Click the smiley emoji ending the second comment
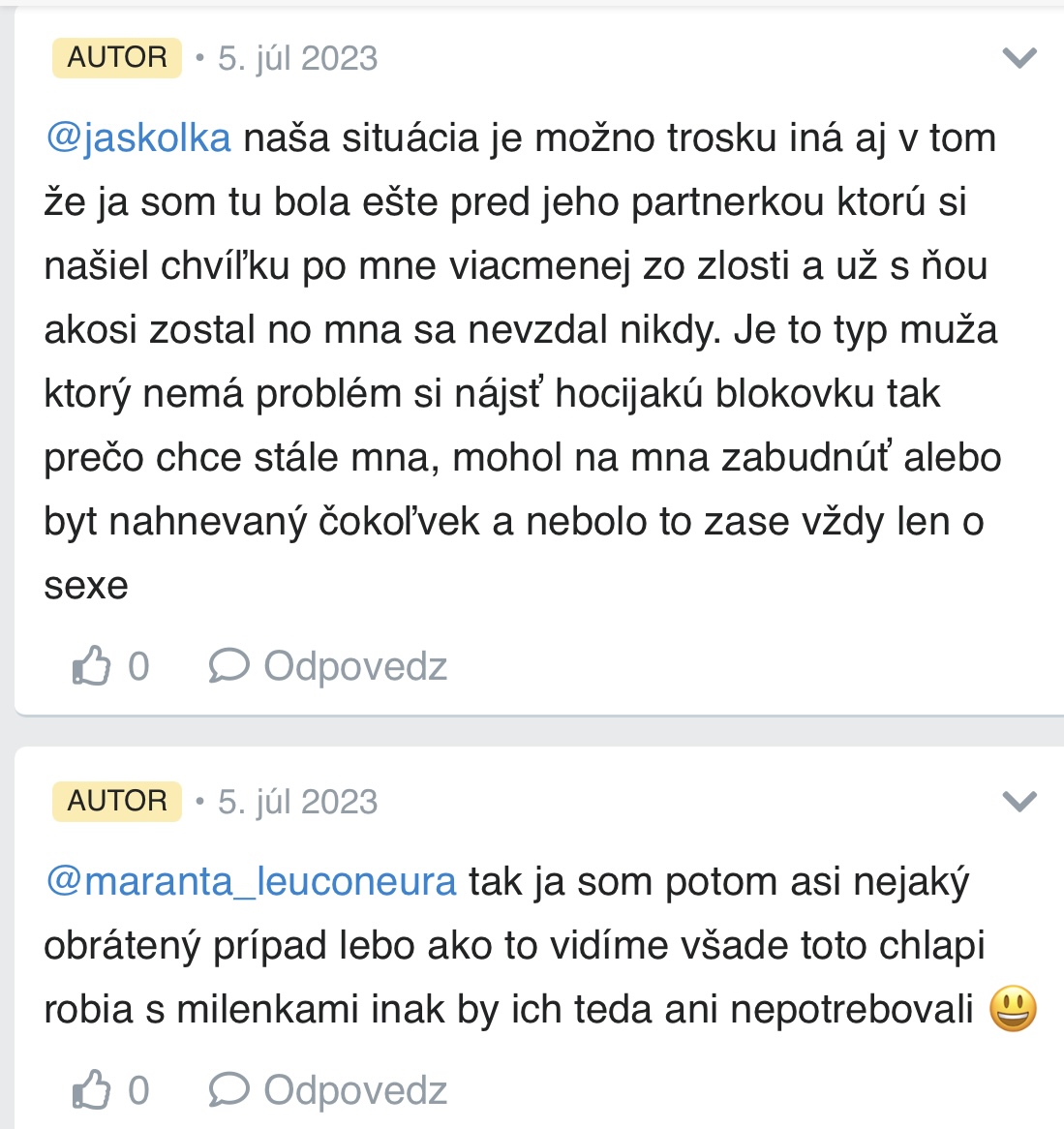1064x1129 pixels. 1013,1009
